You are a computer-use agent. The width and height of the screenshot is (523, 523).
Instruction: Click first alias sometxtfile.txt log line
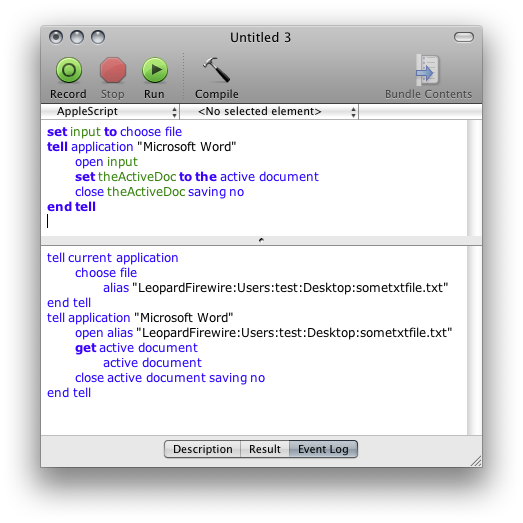tap(276, 288)
